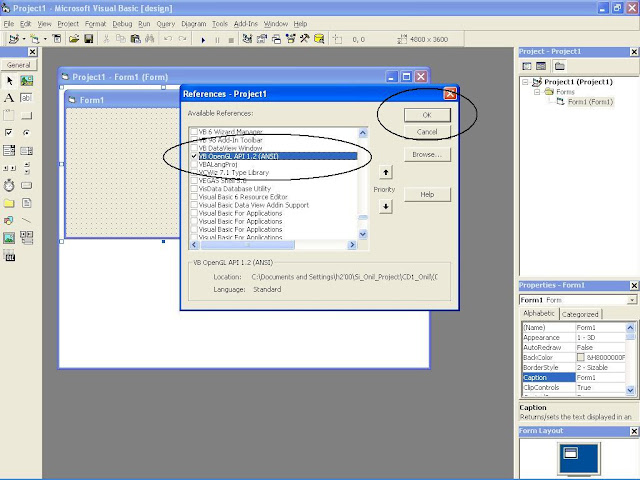Switch to the Alphabetic properties tab
This screenshot has height=480, width=640.
(539, 313)
